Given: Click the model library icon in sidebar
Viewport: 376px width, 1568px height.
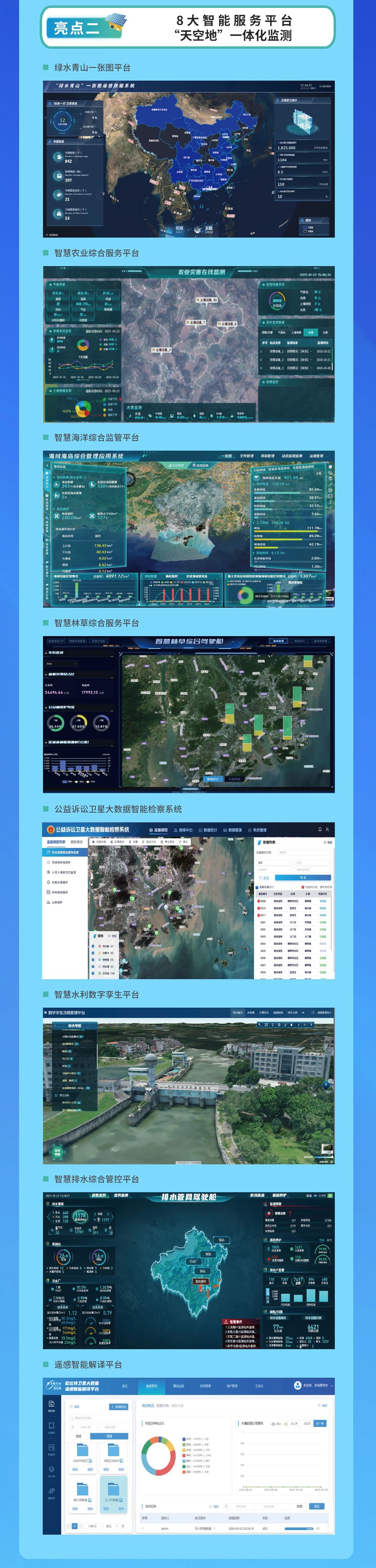Looking at the screenshot, I should [51, 1491].
